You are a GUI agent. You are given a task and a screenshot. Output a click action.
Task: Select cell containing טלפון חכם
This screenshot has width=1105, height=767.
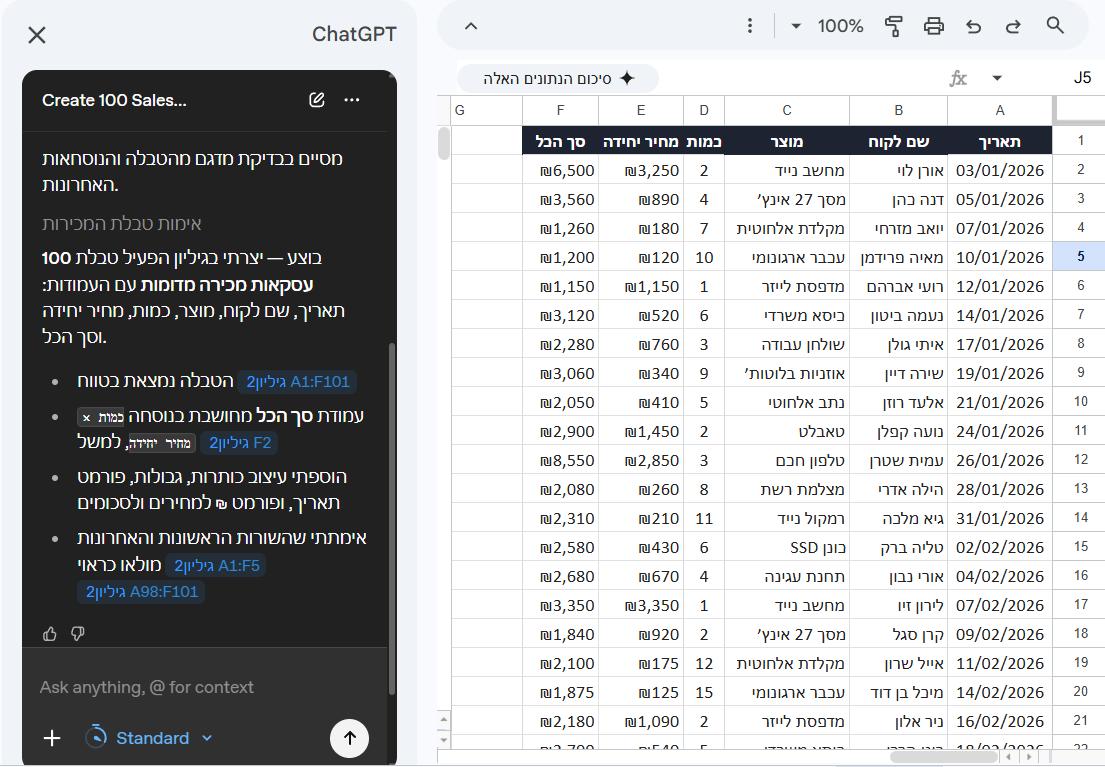(787, 460)
